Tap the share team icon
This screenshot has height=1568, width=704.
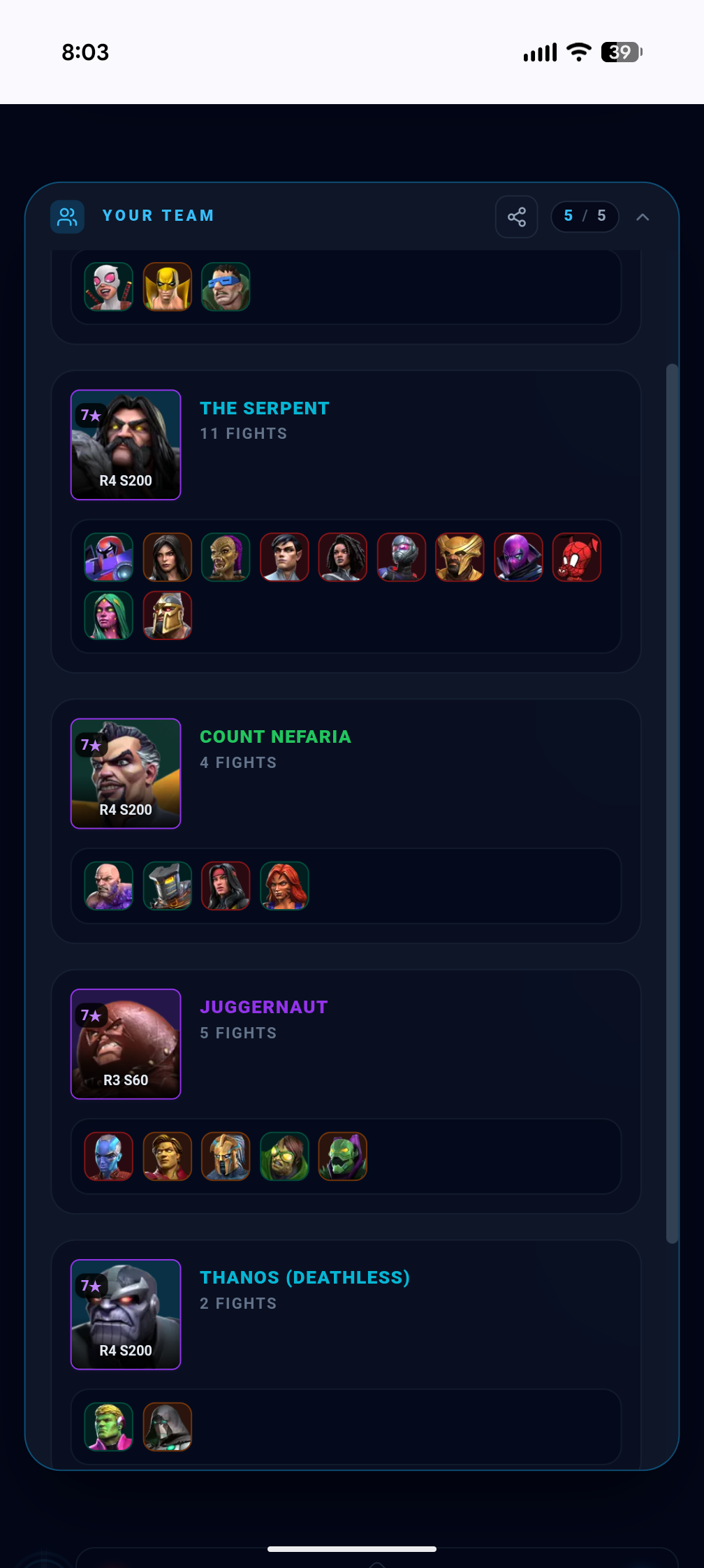pos(517,217)
